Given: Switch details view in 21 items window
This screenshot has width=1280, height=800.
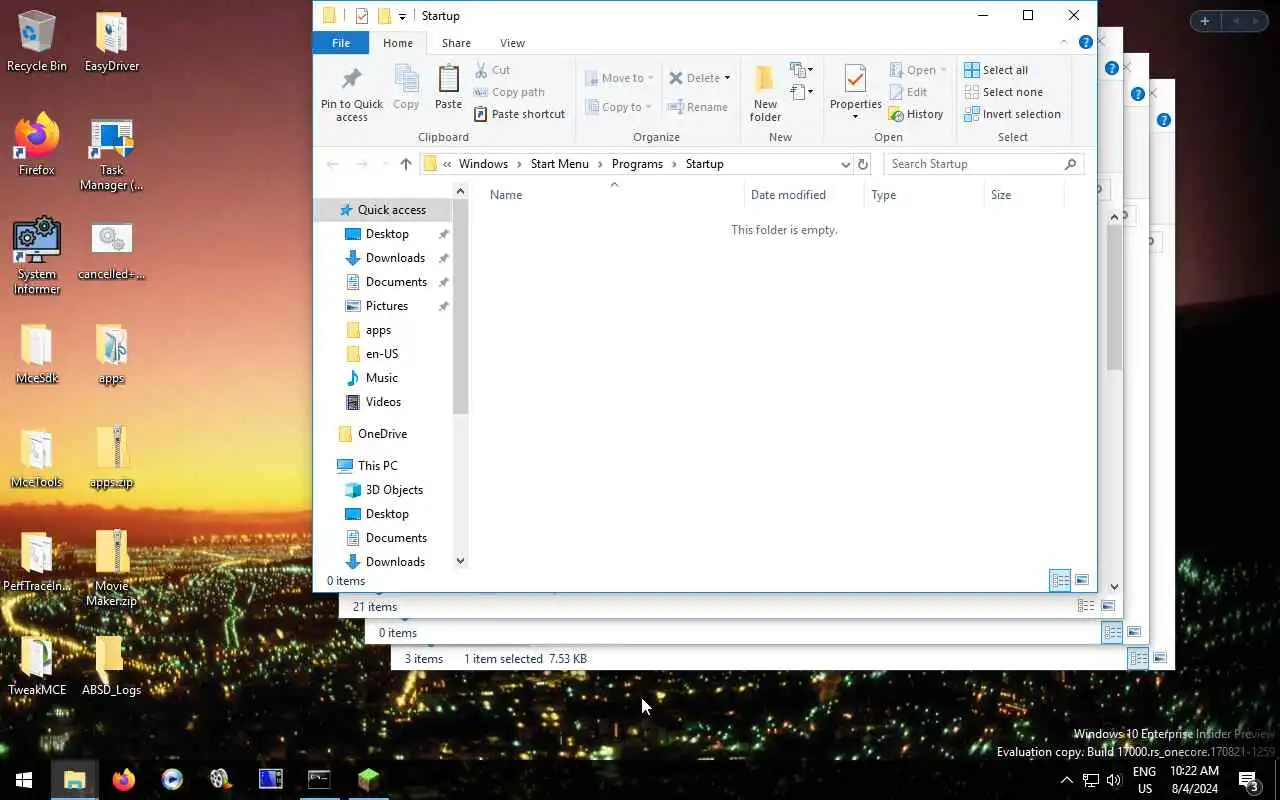Looking at the screenshot, I should click(x=1086, y=606).
